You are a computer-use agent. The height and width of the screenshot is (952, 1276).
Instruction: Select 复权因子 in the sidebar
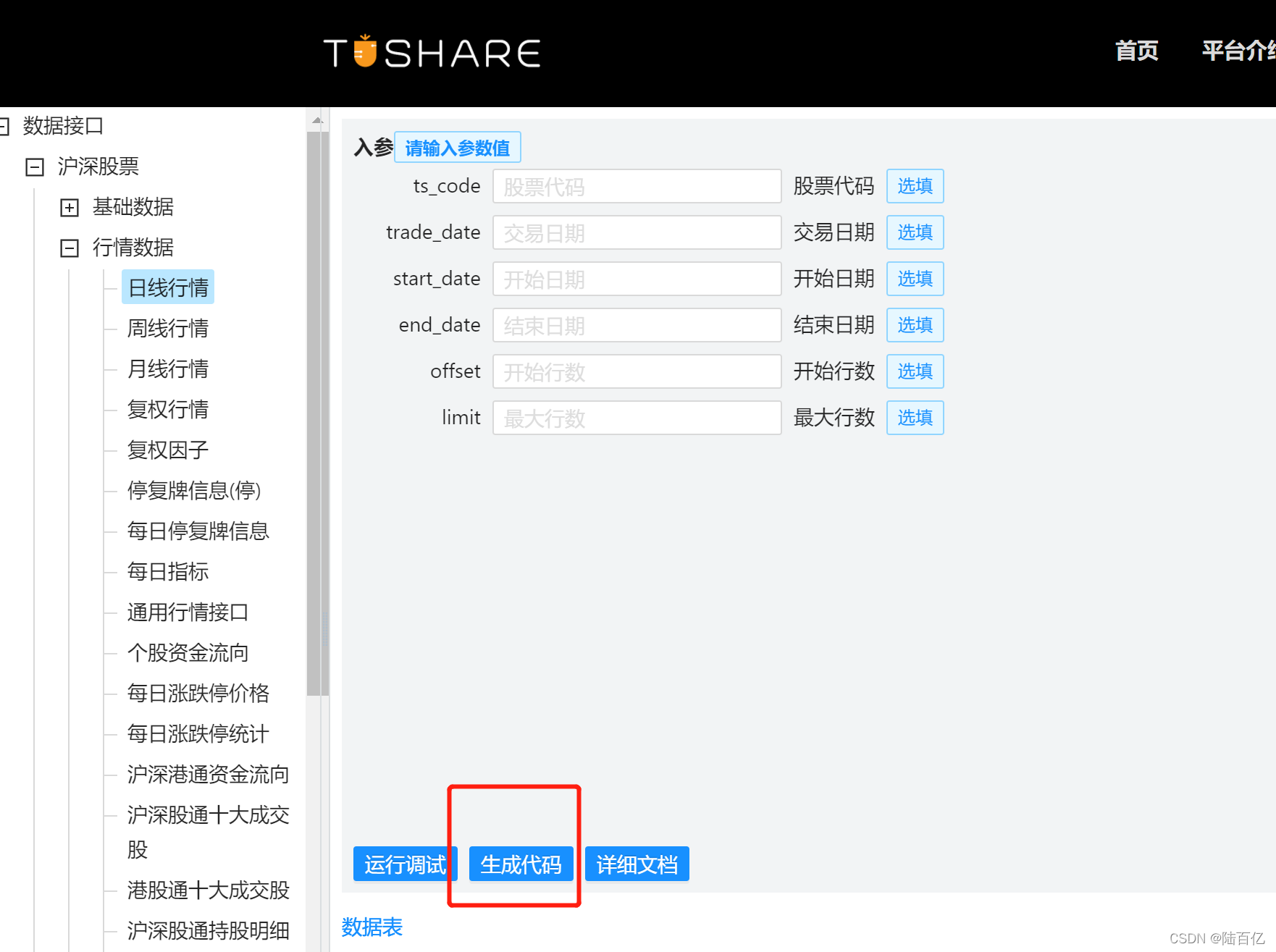click(x=167, y=450)
